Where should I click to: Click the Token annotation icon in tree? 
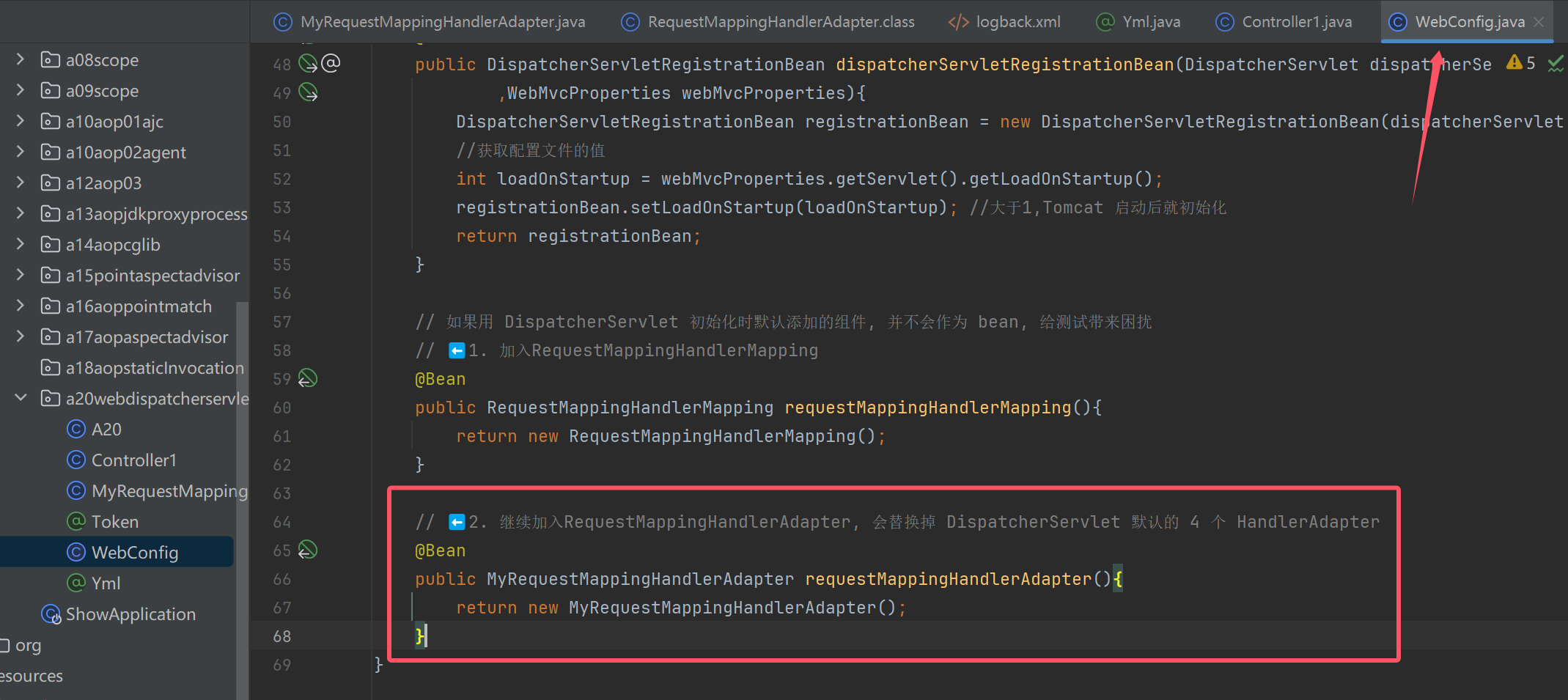[x=76, y=521]
